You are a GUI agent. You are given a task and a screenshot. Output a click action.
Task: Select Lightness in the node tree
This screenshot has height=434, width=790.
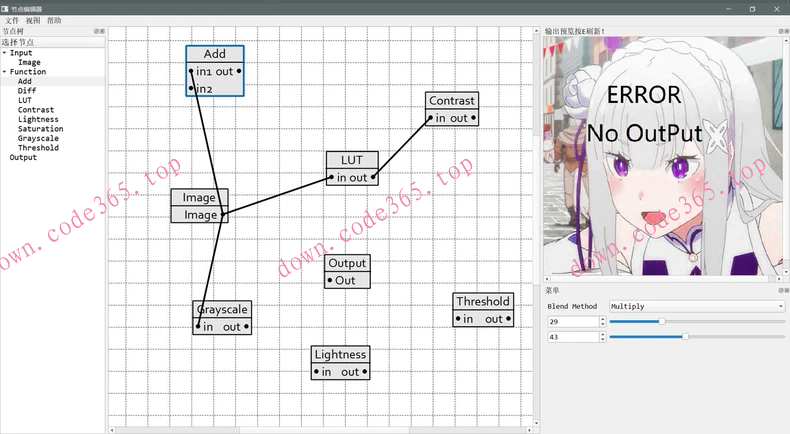point(38,119)
